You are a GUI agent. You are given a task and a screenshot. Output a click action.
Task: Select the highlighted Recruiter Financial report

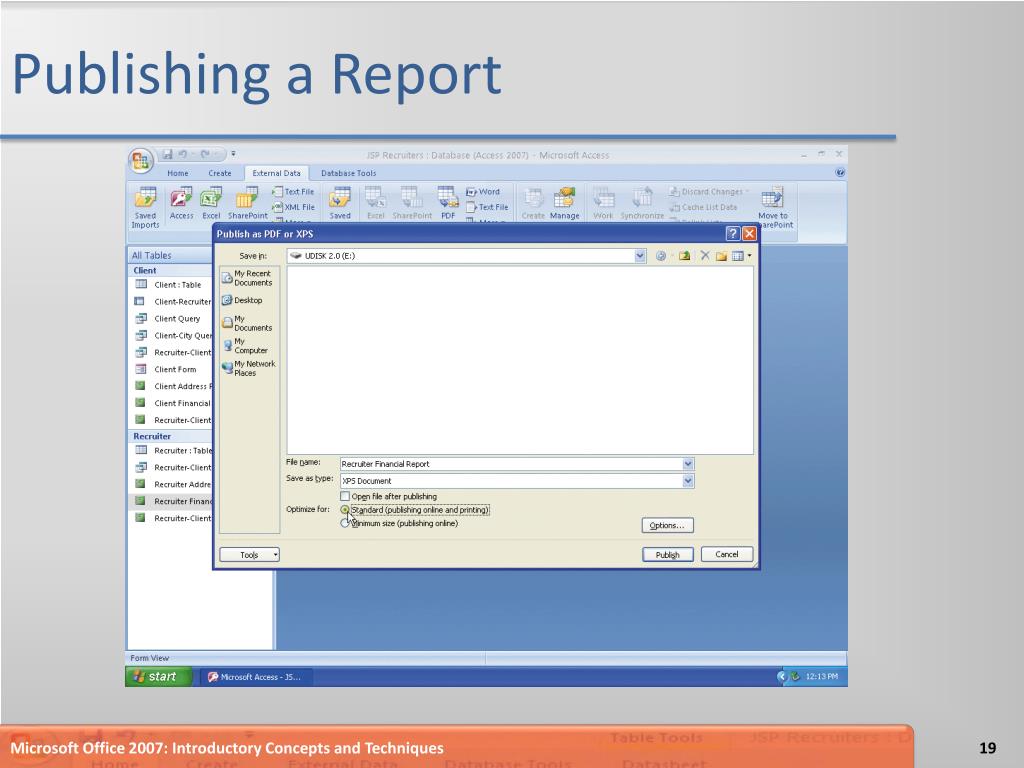coord(171,501)
